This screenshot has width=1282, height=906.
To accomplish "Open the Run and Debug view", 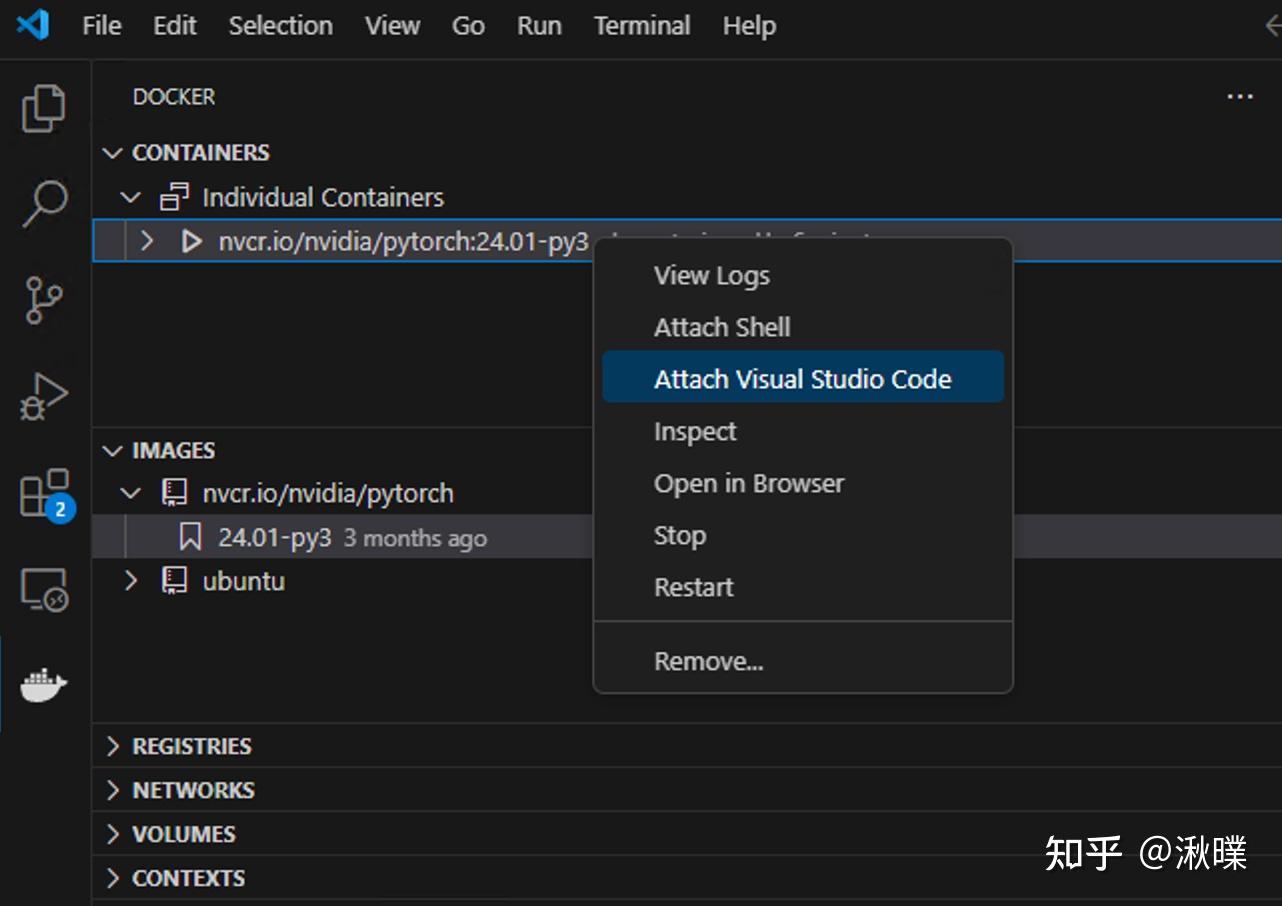I will pyautogui.click(x=44, y=395).
